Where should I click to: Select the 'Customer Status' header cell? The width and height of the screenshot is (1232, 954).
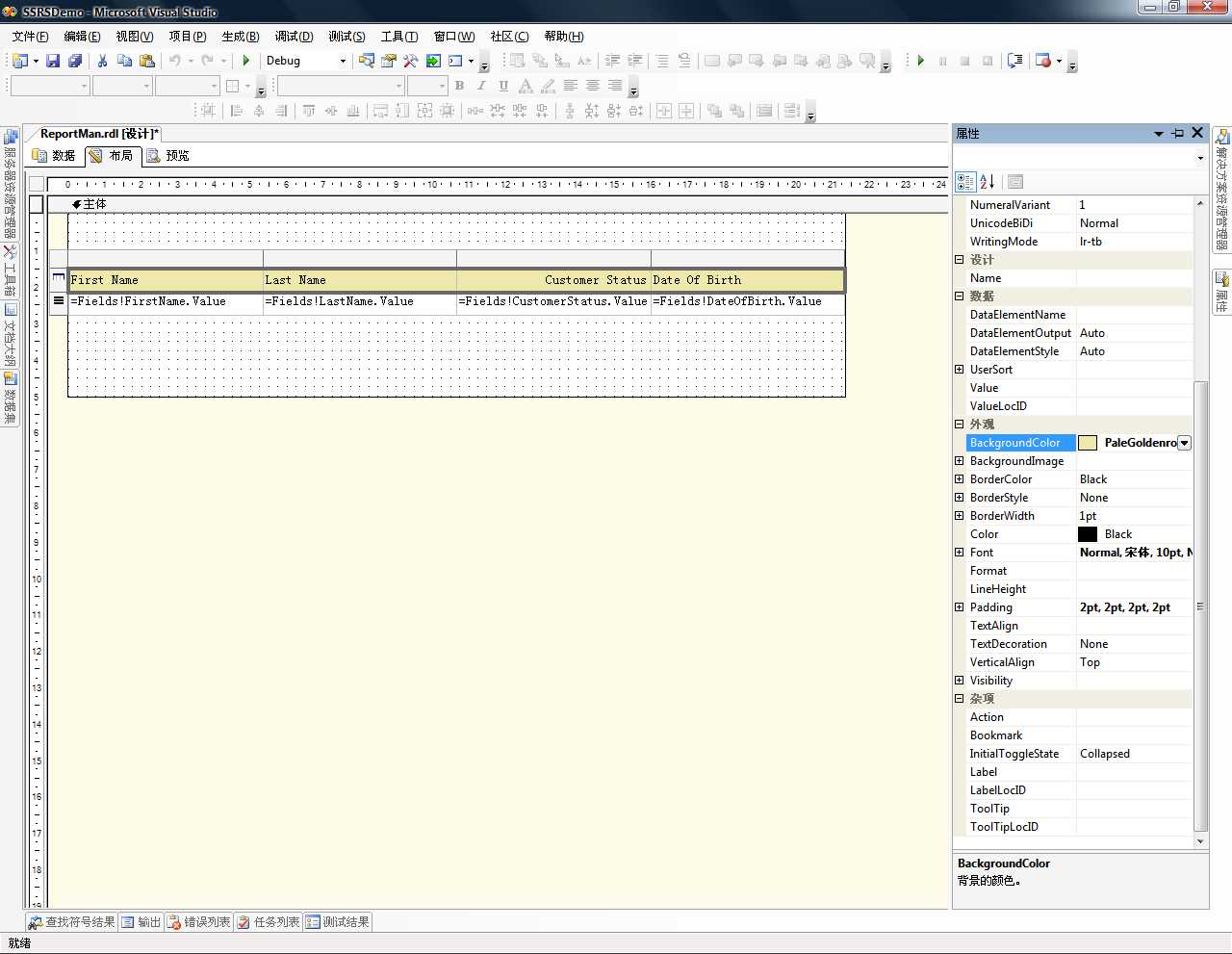(x=553, y=280)
